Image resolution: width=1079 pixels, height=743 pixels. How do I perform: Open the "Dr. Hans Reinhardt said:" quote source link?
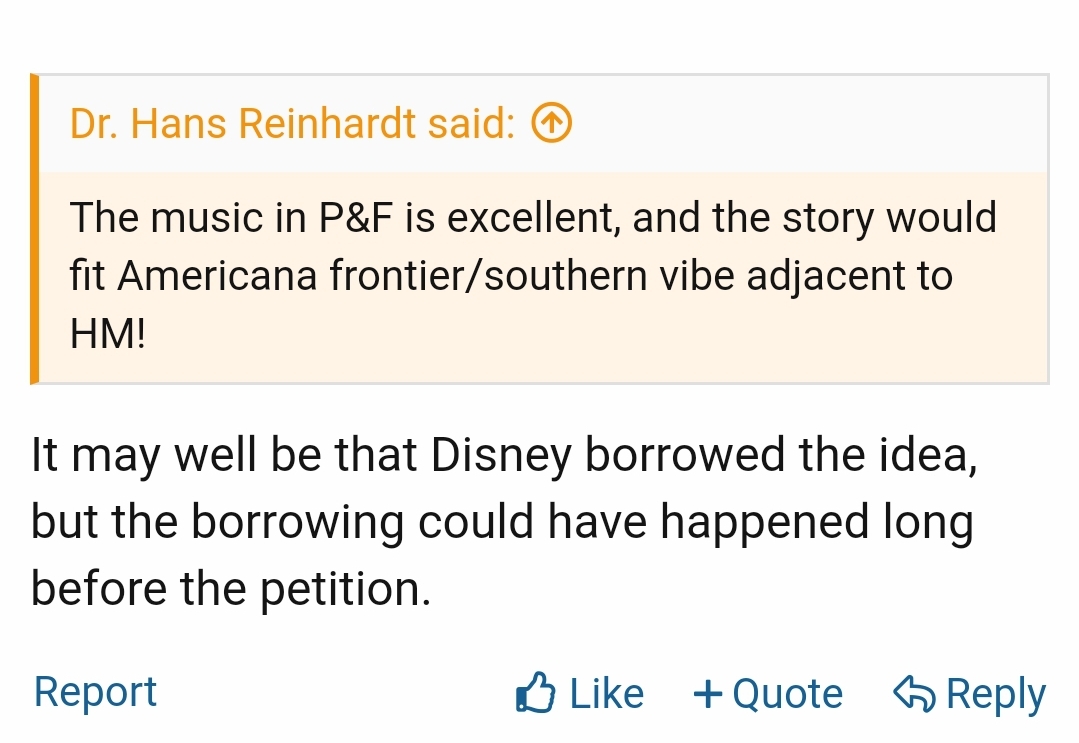292,124
